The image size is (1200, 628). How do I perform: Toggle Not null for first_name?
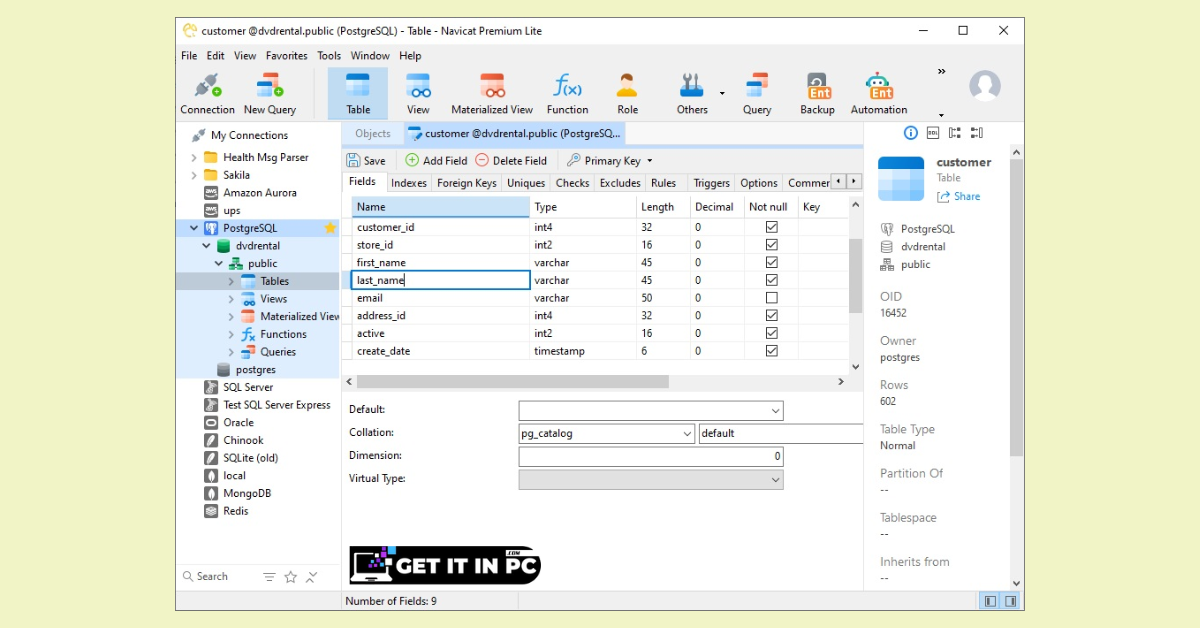tap(771, 263)
